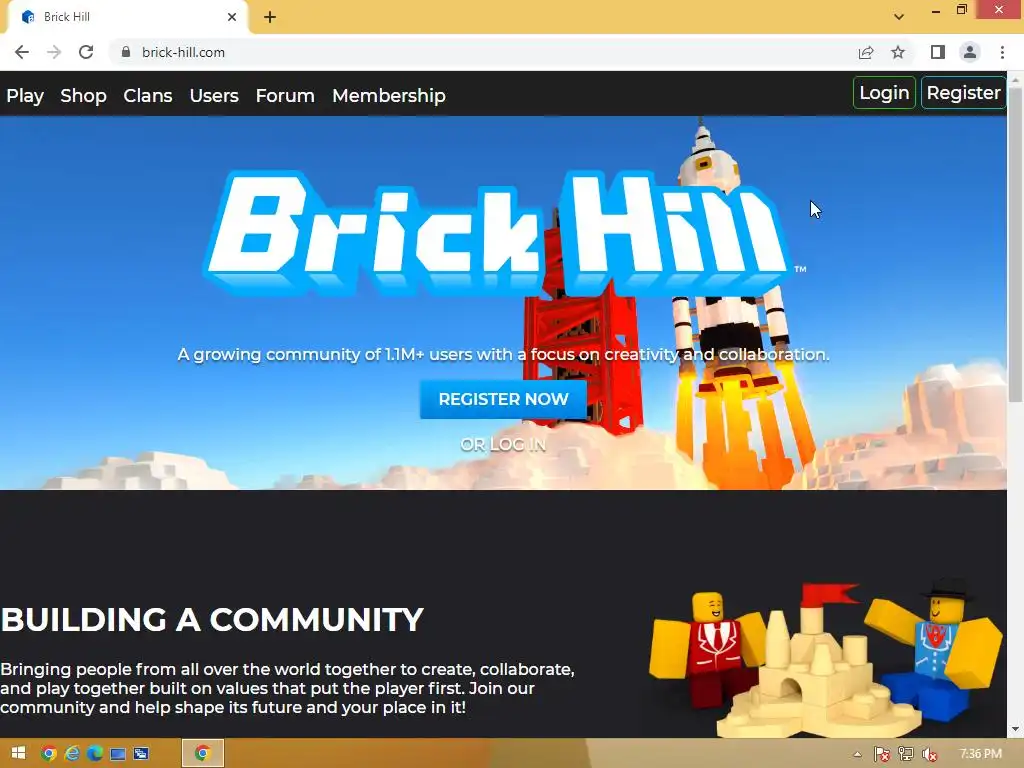The height and width of the screenshot is (768, 1024).
Task: Open the Action Center flag icon
Action: pyautogui.click(x=882, y=755)
